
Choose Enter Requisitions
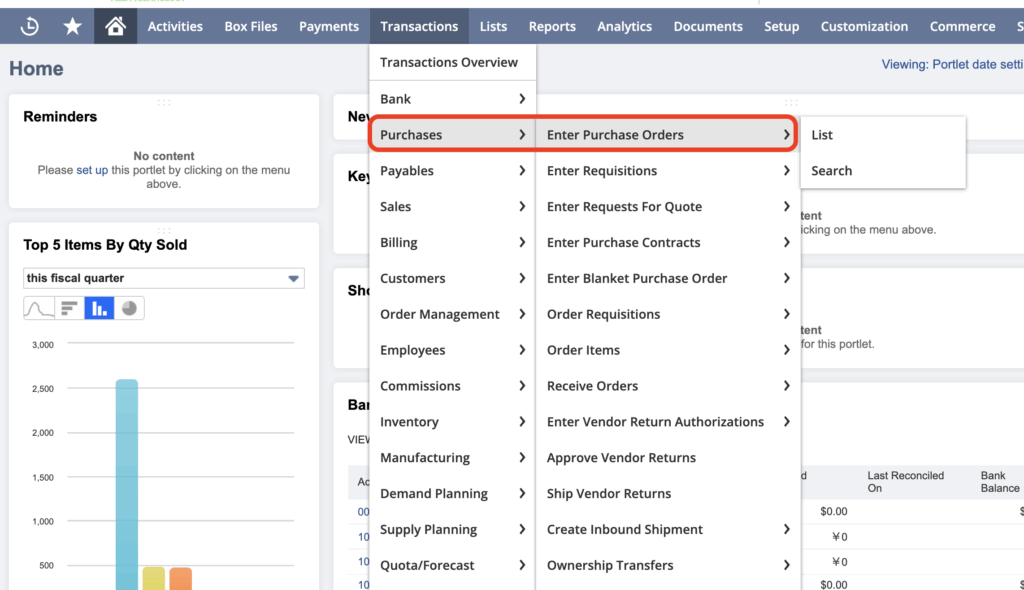click(668, 171)
